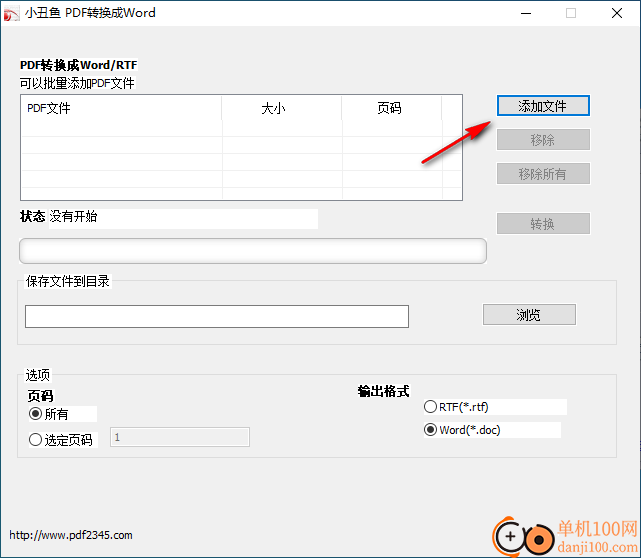The width and height of the screenshot is (641, 558).
Task: Open the http://www.pdf2345.com link
Action: coord(71,535)
